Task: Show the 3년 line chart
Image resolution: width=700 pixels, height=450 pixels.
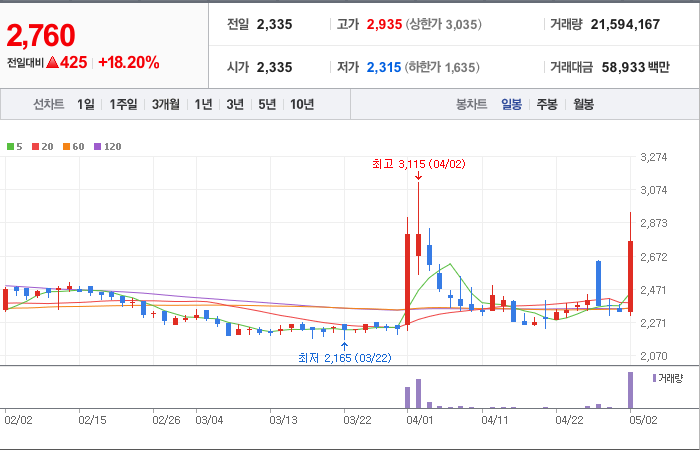Action: coord(235,104)
